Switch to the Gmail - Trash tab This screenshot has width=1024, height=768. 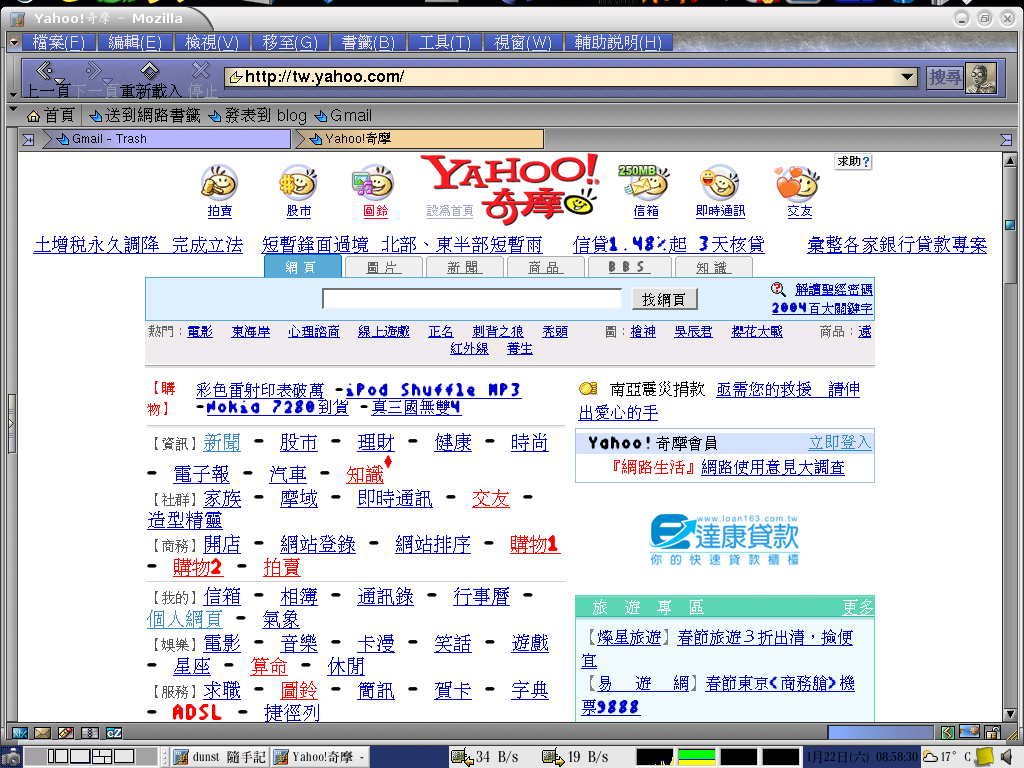pos(109,139)
